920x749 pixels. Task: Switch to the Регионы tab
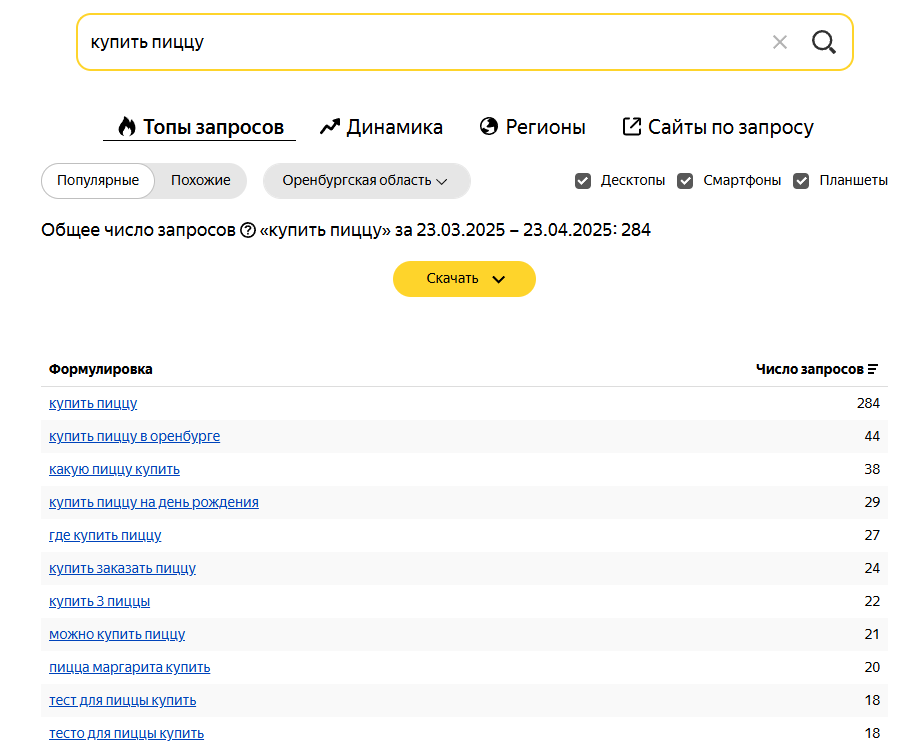pyautogui.click(x=533, y=127)
